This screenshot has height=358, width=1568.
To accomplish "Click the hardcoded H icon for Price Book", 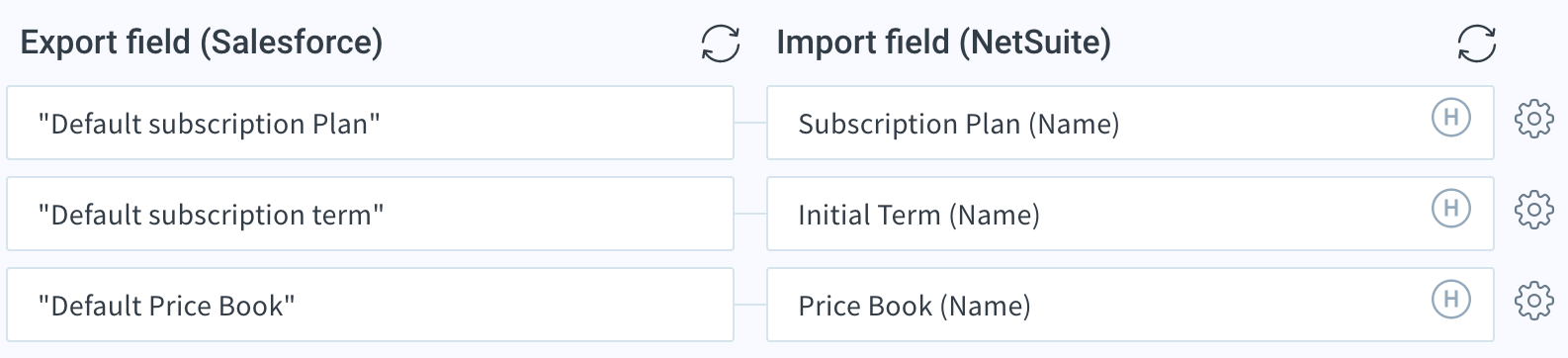I will 1451,300.
